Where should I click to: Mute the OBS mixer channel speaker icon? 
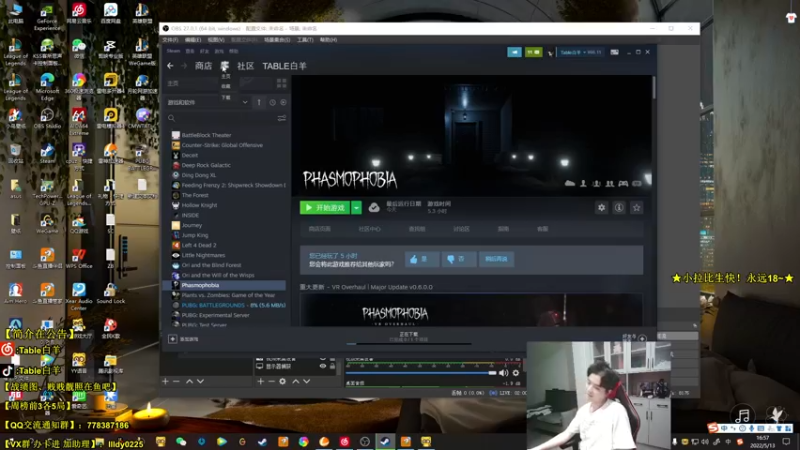click(x=504, y=373)
